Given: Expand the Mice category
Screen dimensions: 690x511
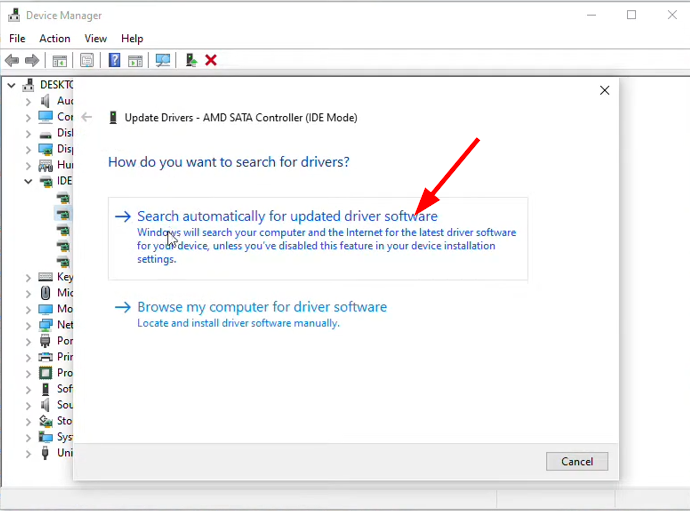Looking at the screenshot, I should [x=28, y=293].
